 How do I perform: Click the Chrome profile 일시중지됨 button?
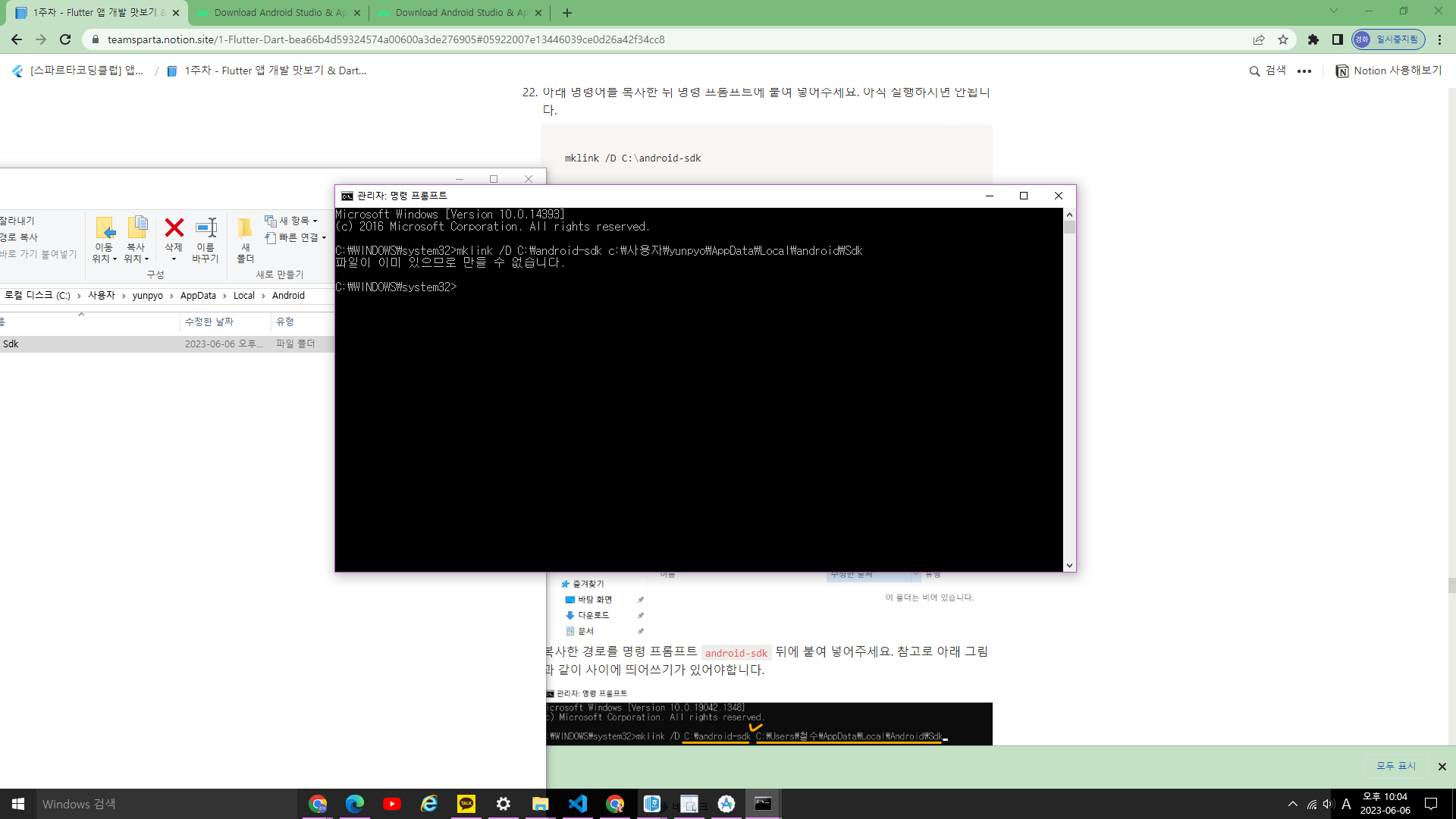coord(1388,39)
